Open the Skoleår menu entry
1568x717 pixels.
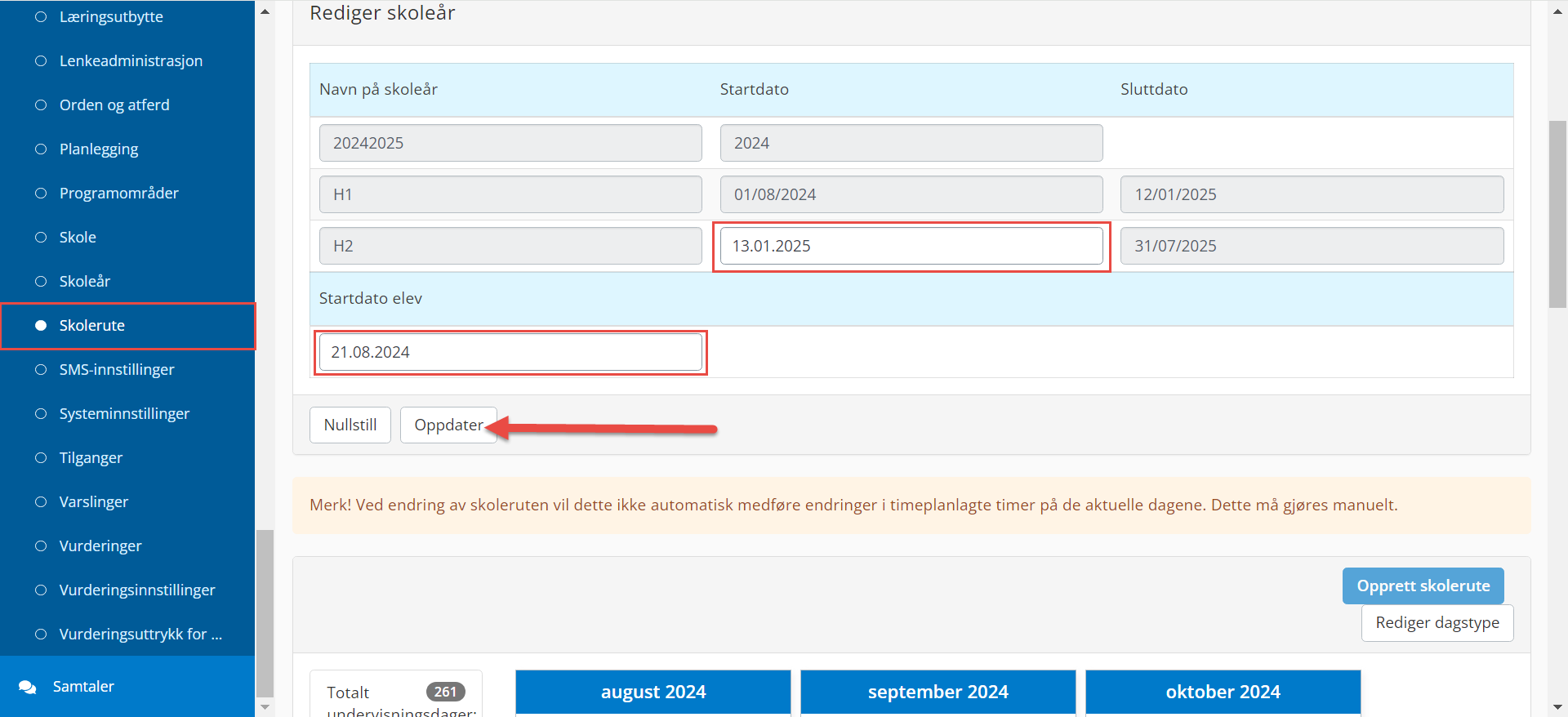(x=84, y=281)
